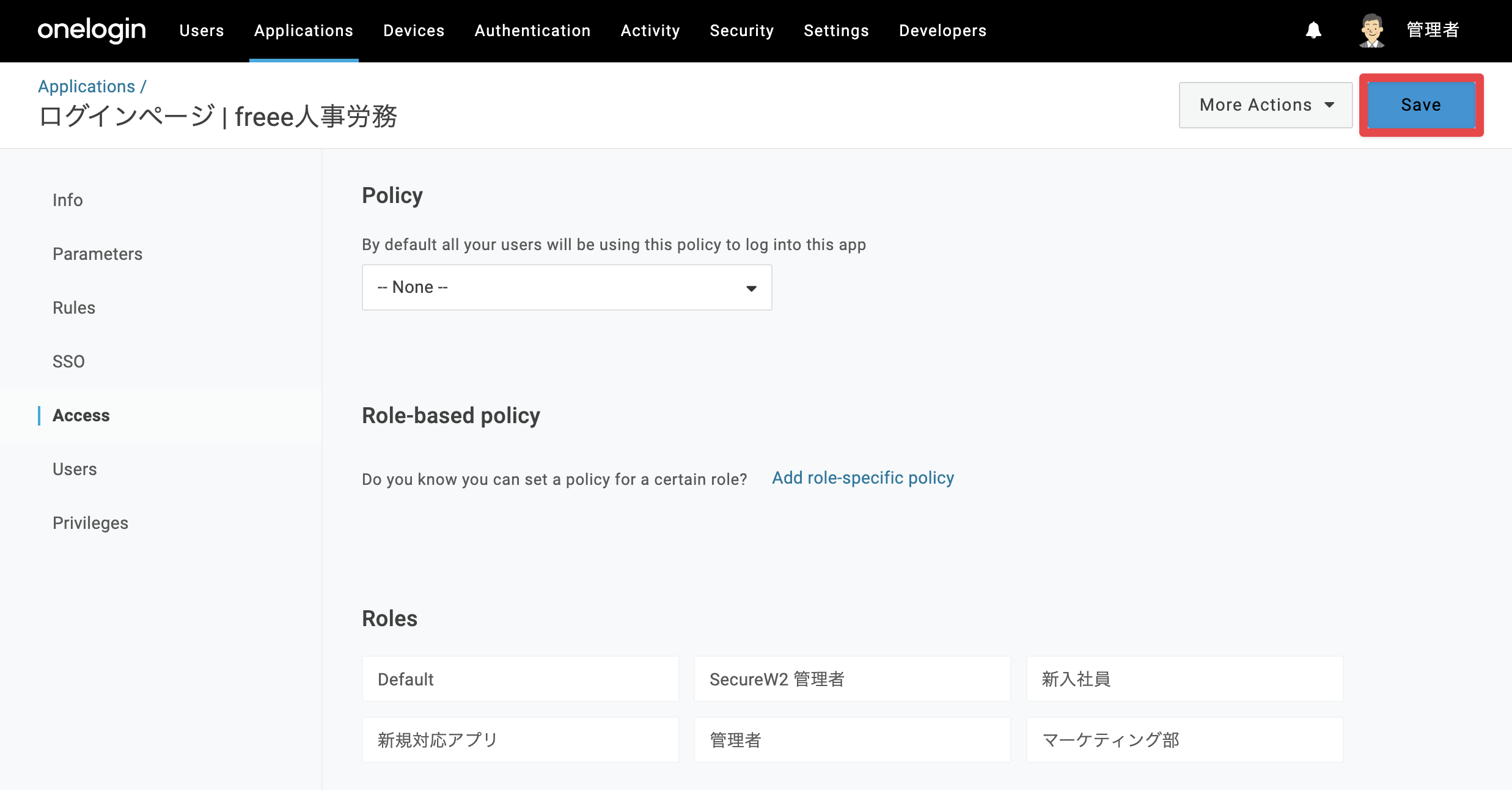1512x790 pixels.
Task: Click the onelogin logo
Action: 92,30
